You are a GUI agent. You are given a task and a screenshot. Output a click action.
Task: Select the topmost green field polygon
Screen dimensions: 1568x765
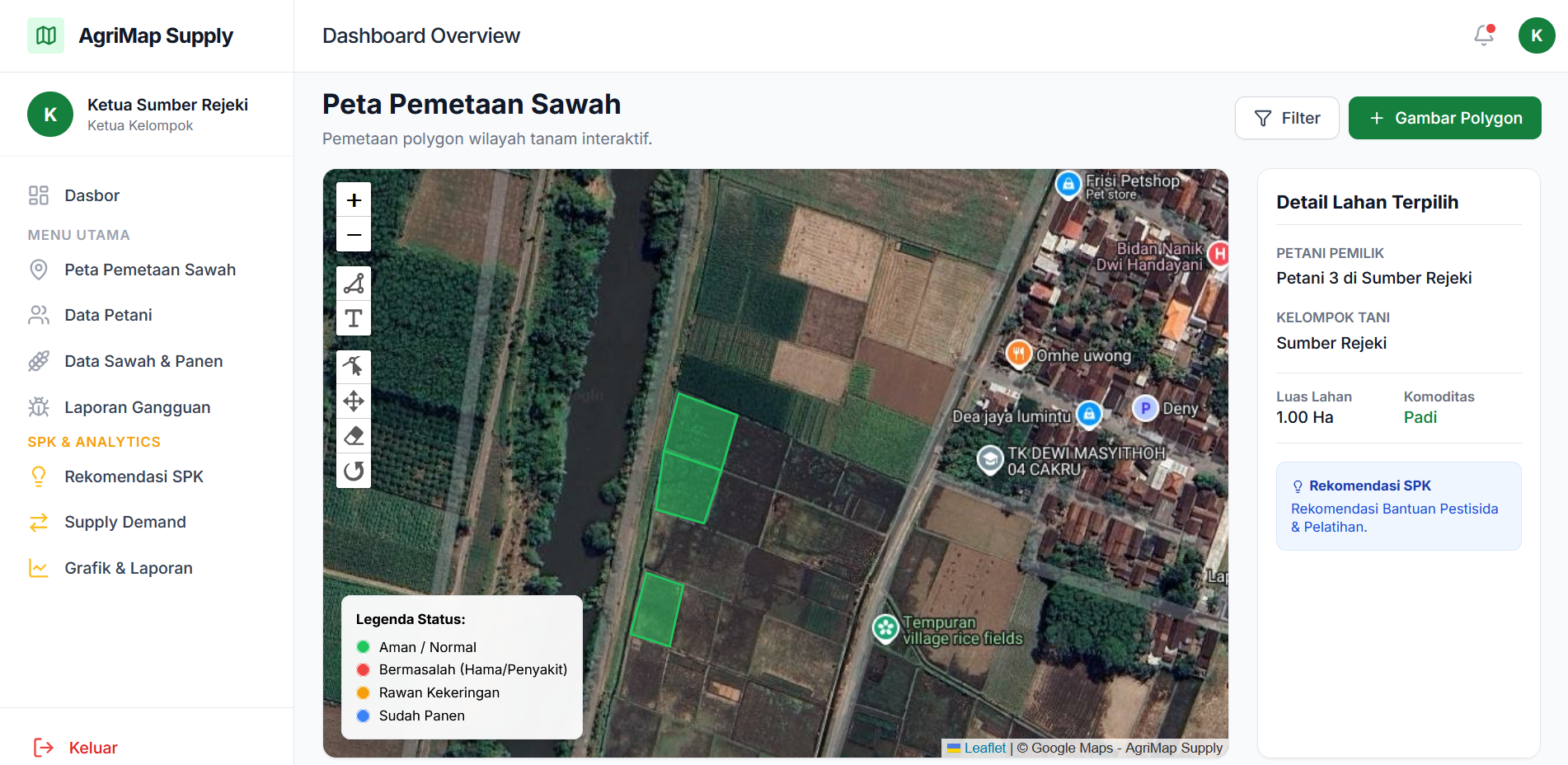coord(700,429)
